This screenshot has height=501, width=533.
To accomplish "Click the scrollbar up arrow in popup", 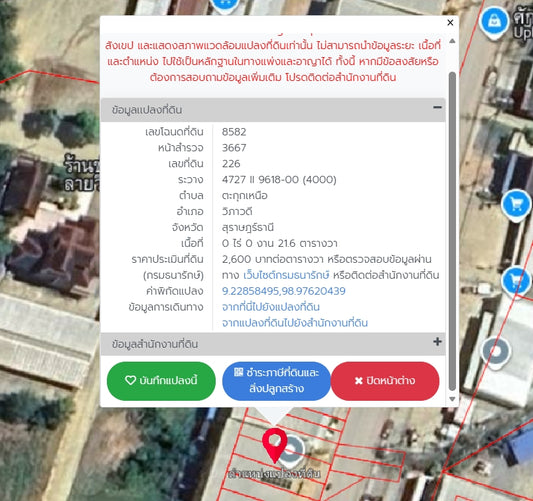I will 452,41.
